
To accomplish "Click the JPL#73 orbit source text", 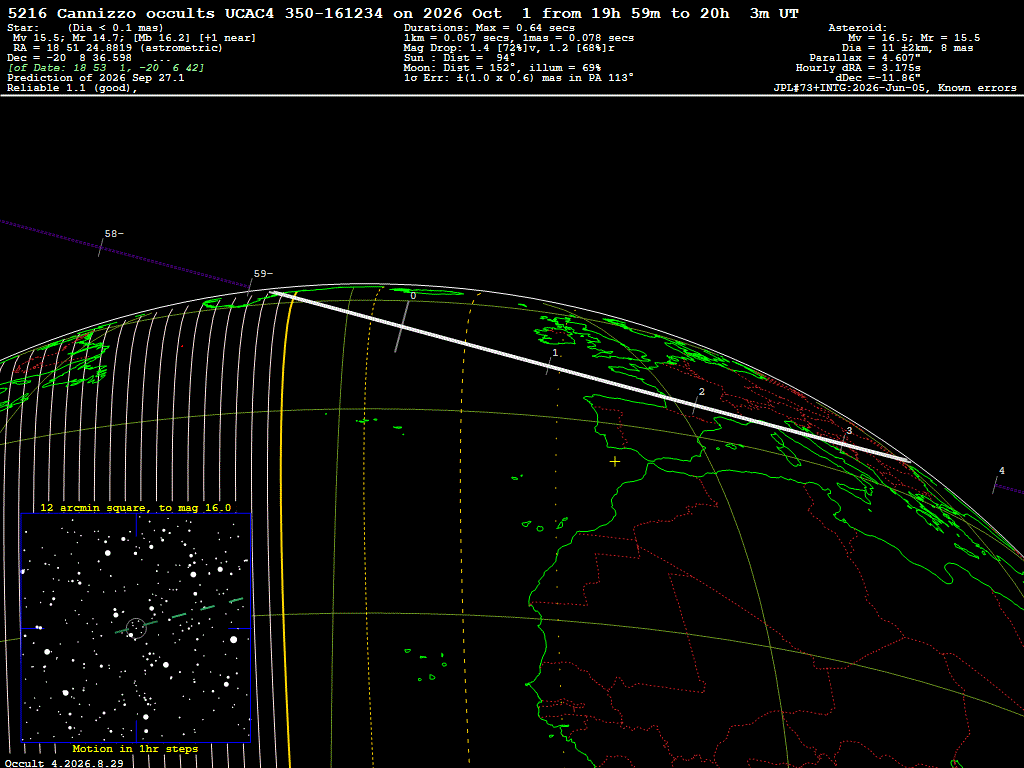I will [895, 88].
